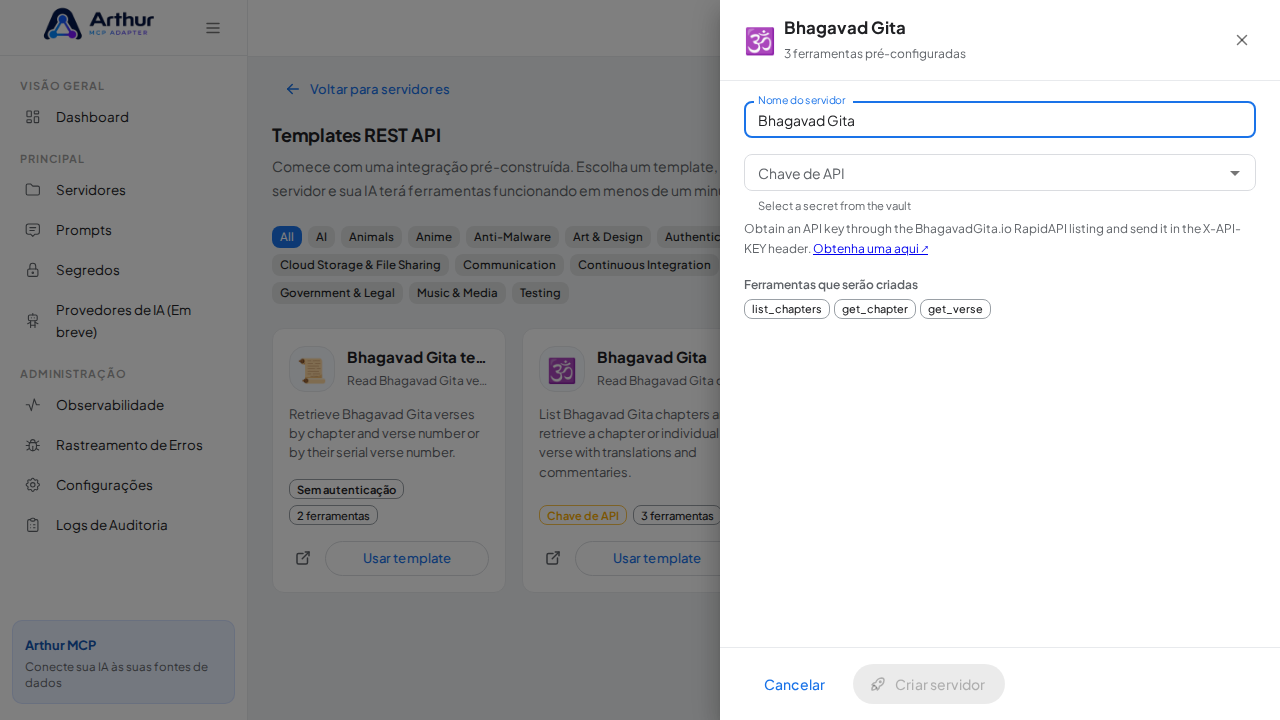Filter templates by AI category
The image size is (1280, 720).
pyautogui.click(x=321, y=237)
